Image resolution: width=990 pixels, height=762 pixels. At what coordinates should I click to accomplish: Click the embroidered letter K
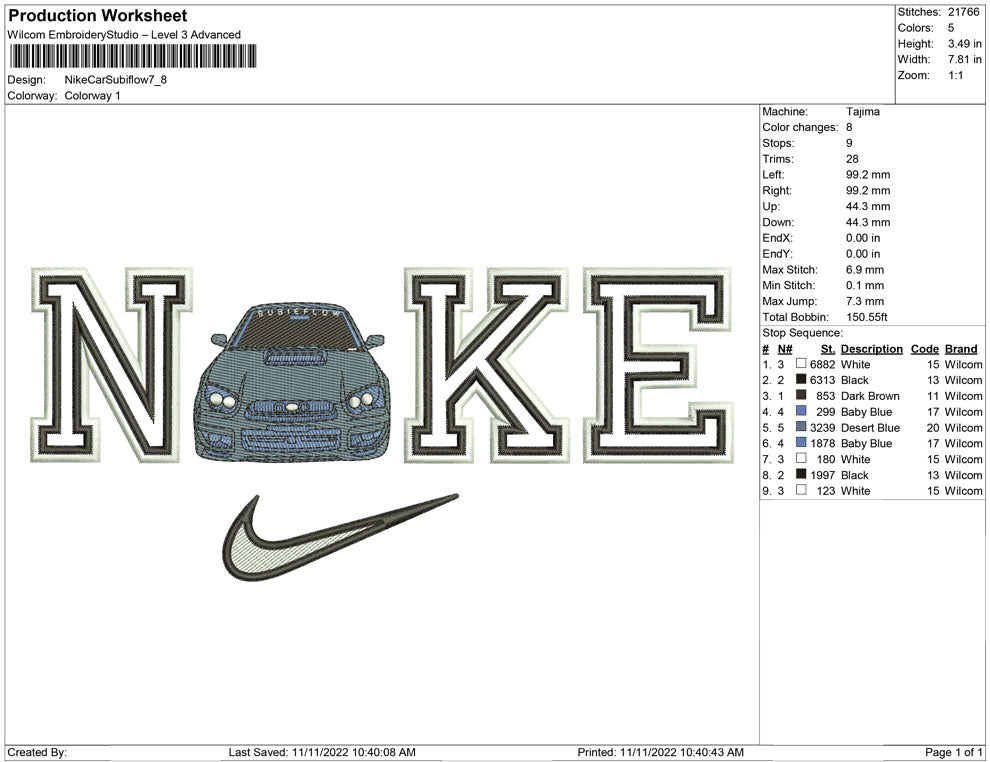487,365
